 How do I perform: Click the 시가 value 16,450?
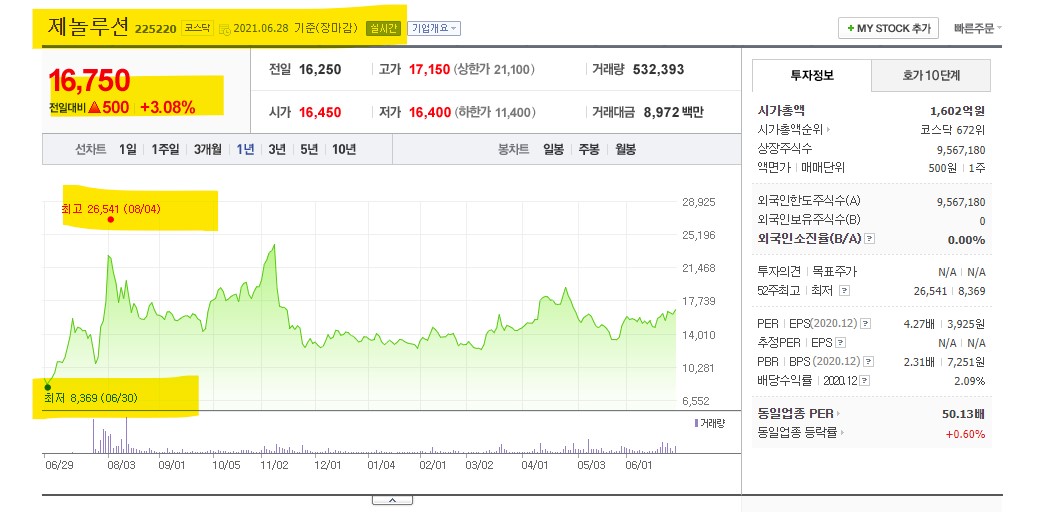click(320, 112)
